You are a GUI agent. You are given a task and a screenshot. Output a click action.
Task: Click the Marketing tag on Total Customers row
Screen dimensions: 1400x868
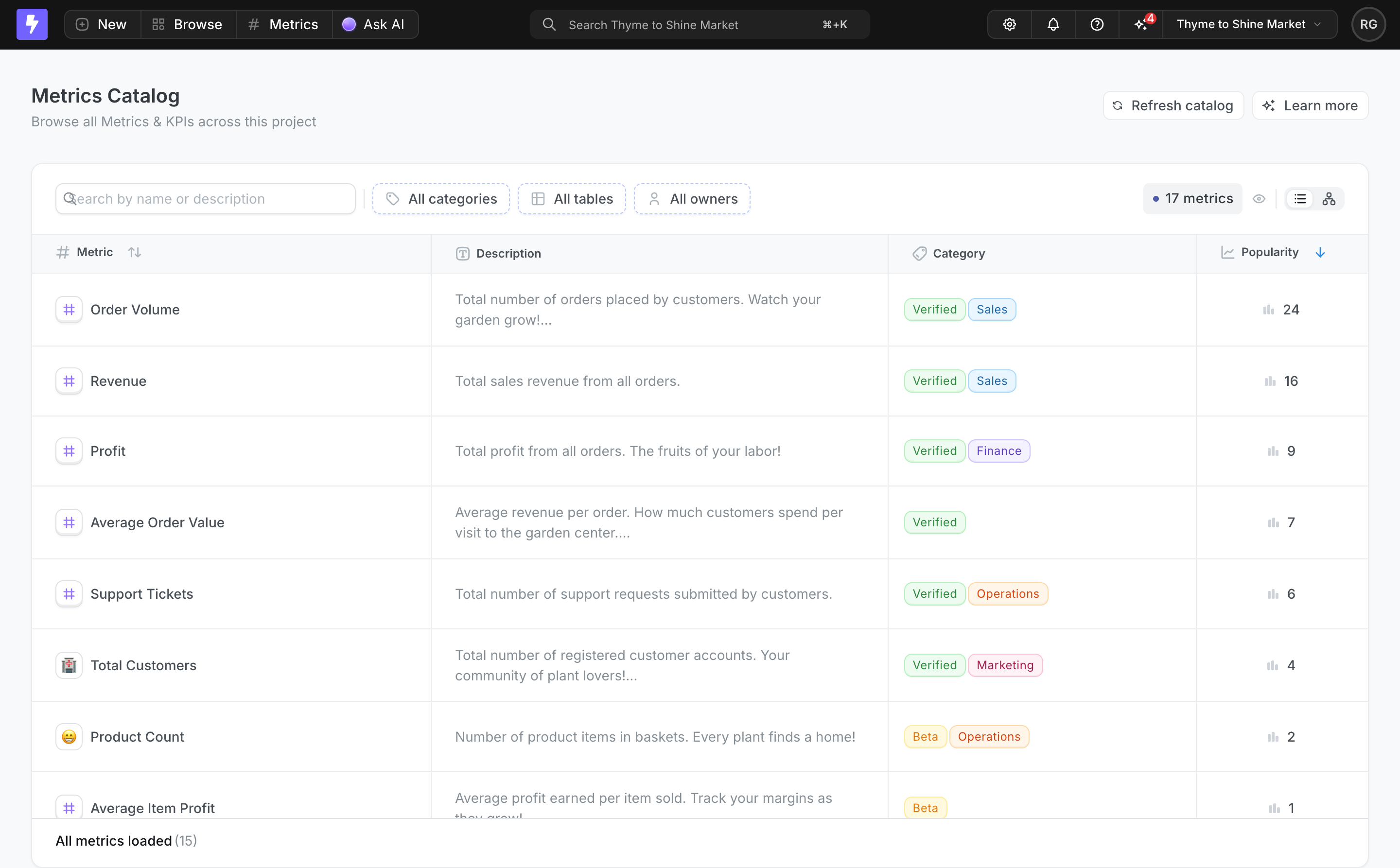click(1005, 665)
